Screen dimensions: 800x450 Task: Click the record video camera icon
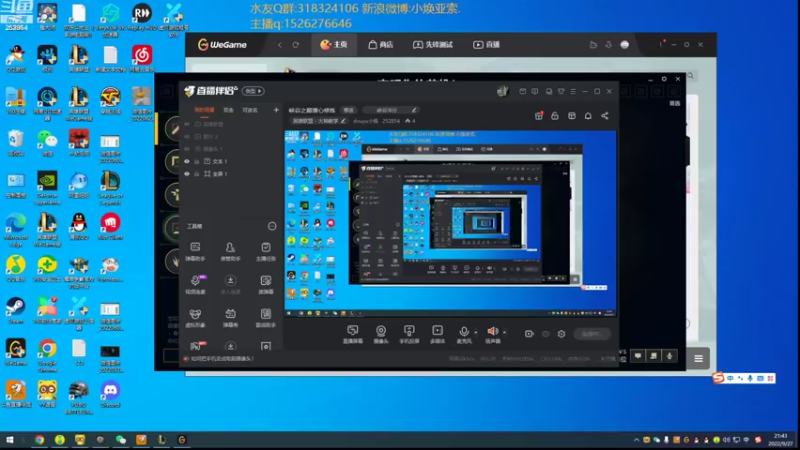[x=529, y=334]
